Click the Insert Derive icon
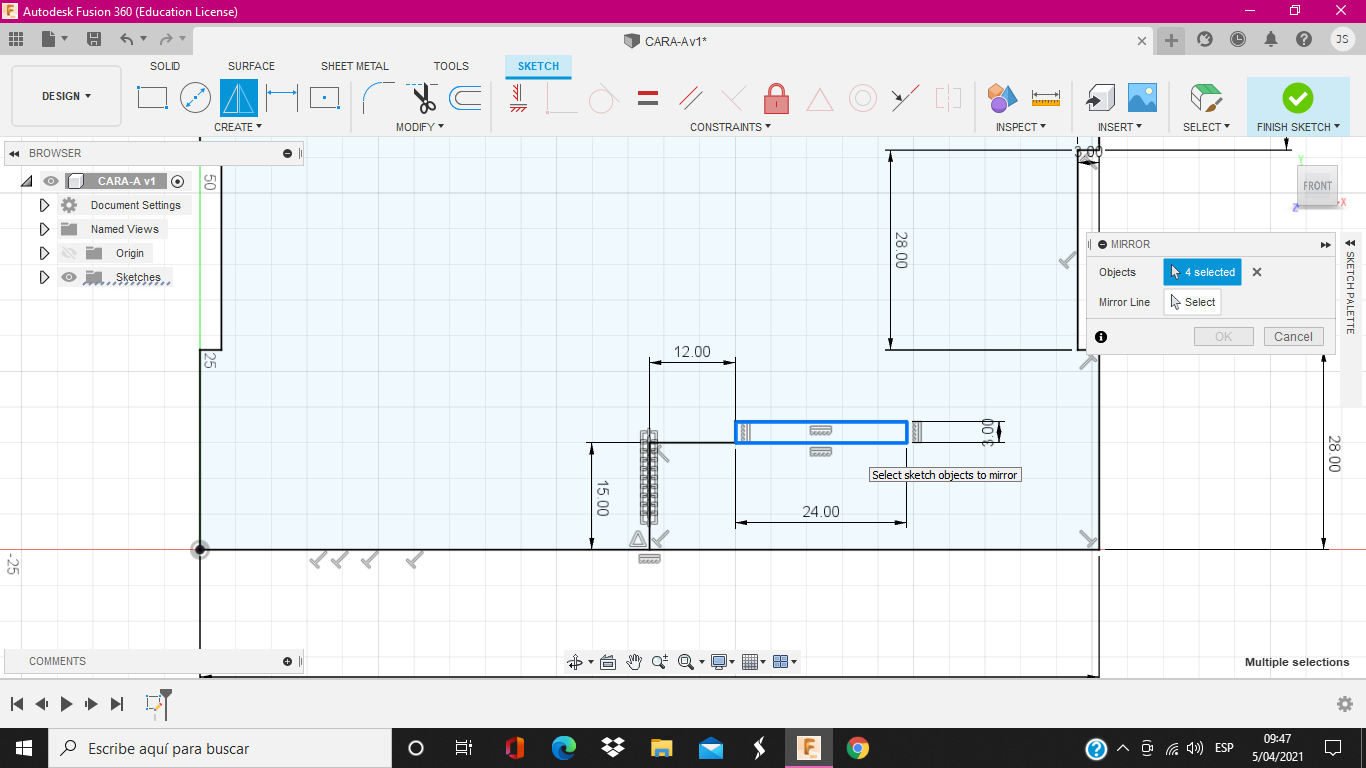This screenshot has height=768, width=1366. (1100, 98)
